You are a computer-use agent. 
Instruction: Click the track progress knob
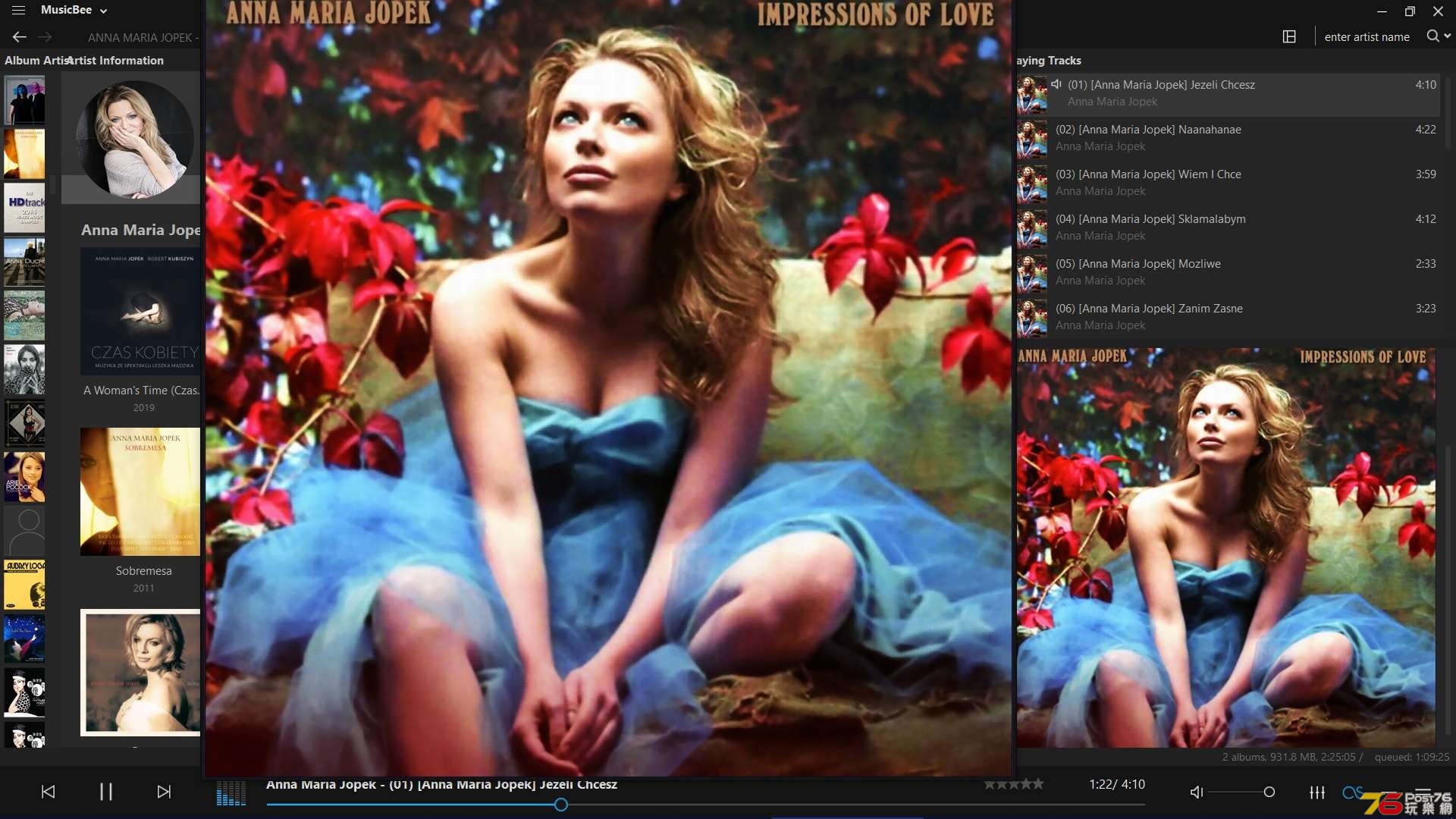click(560, 805)
